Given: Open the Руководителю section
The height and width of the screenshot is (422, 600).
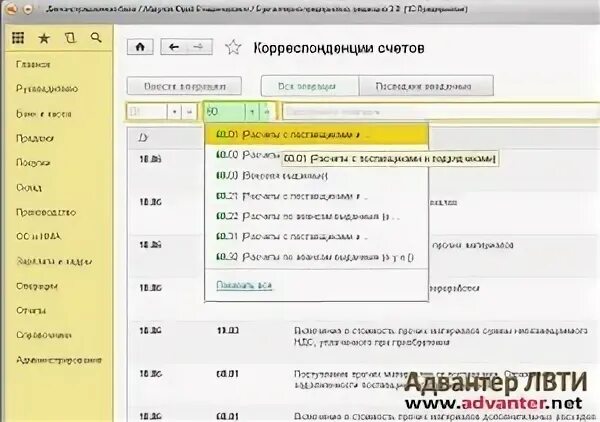Looking at the screenshot, I should 47,89.
